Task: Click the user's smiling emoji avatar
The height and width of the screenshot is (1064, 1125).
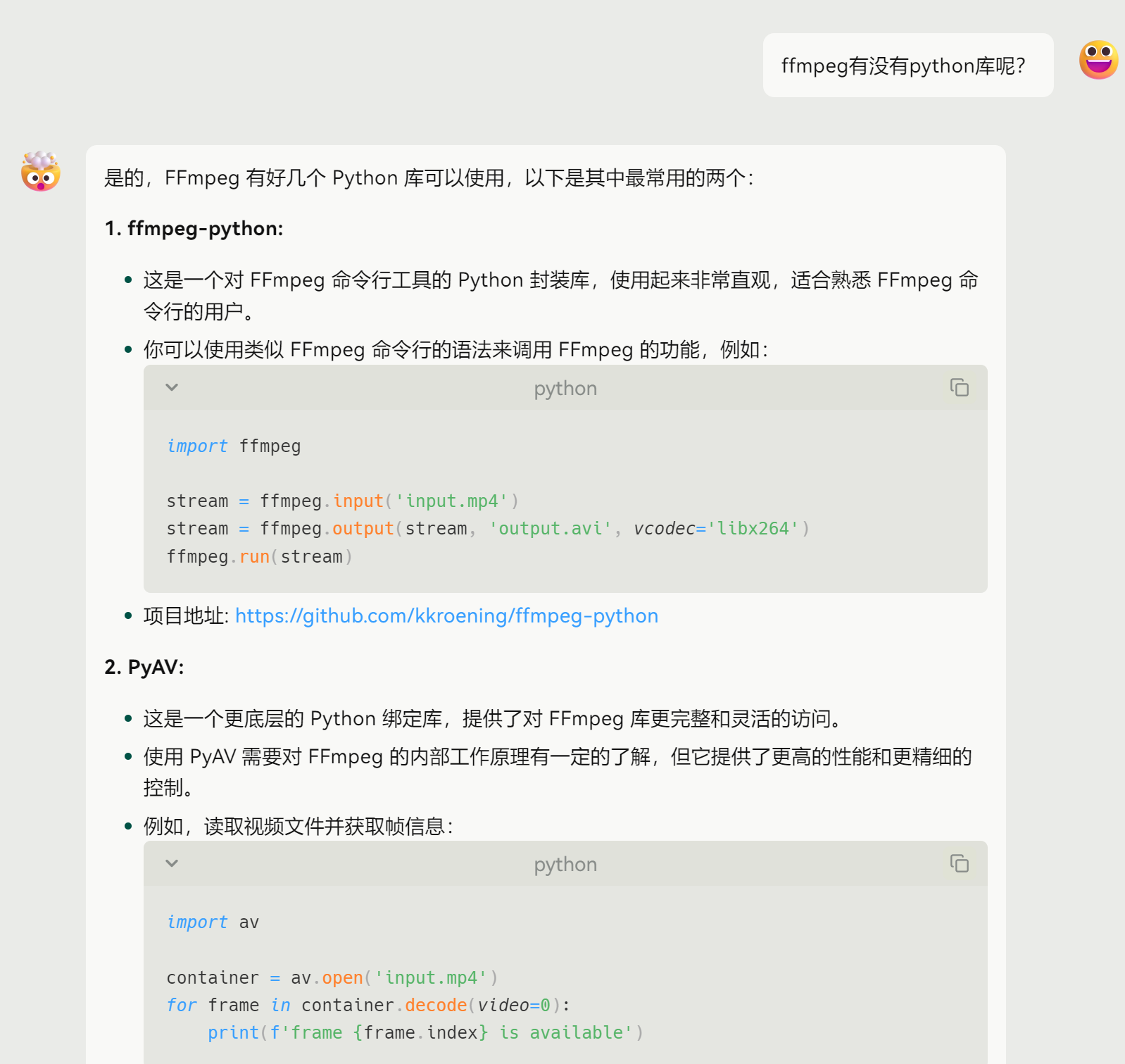Action: (1098, 60)
